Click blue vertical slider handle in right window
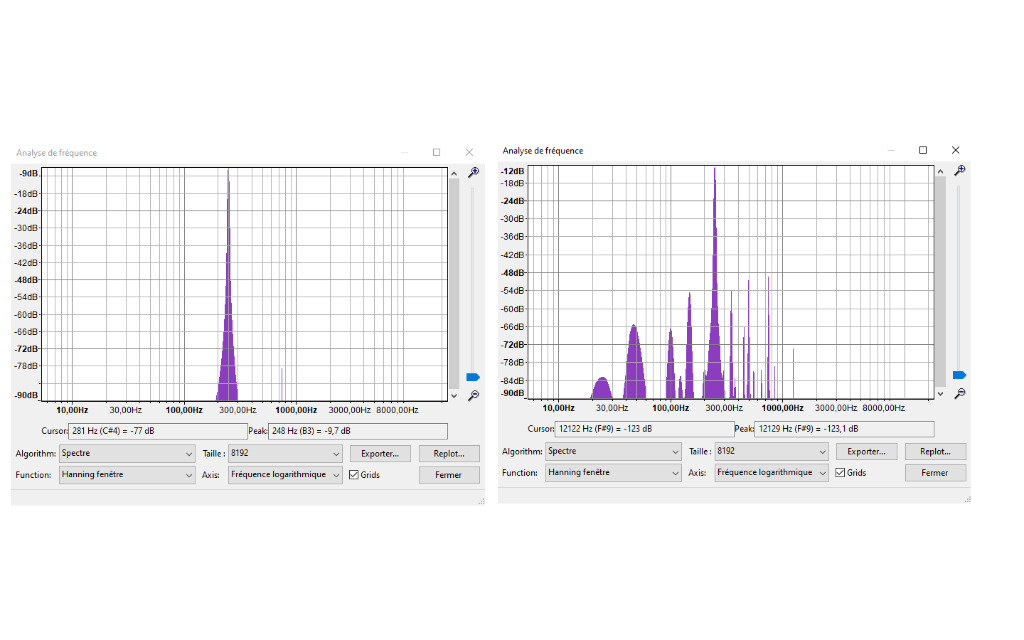This screenshot has height=640, width=1024. click(x=959, y=375)
